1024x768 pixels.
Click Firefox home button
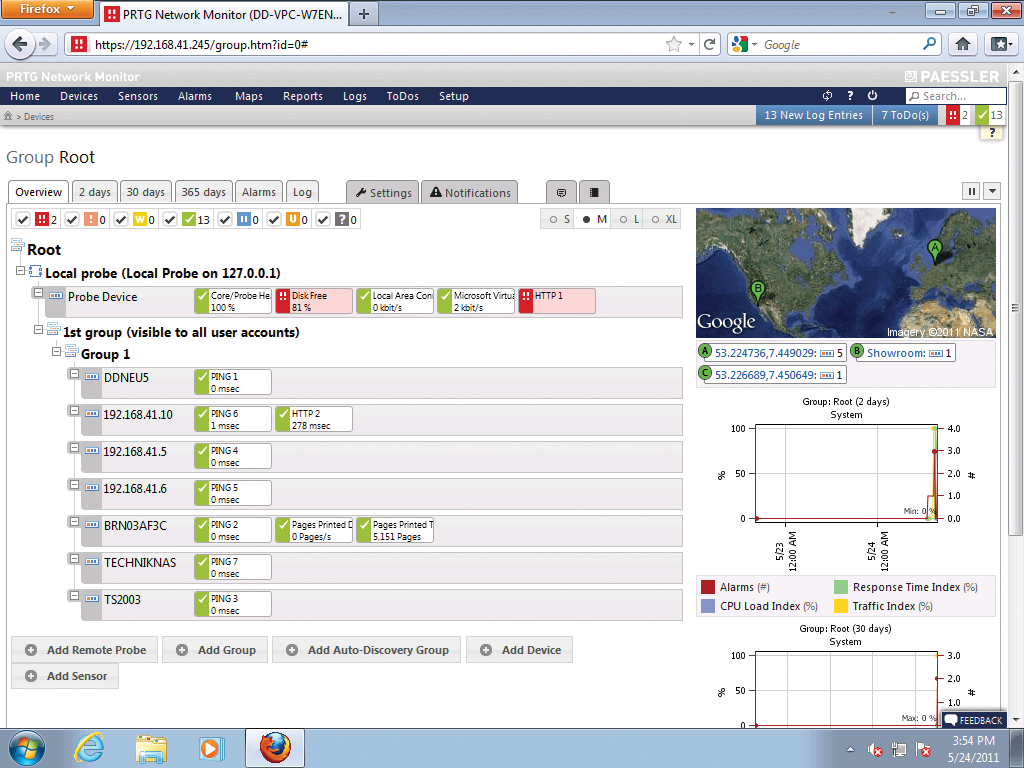click(x=963, y=44)
